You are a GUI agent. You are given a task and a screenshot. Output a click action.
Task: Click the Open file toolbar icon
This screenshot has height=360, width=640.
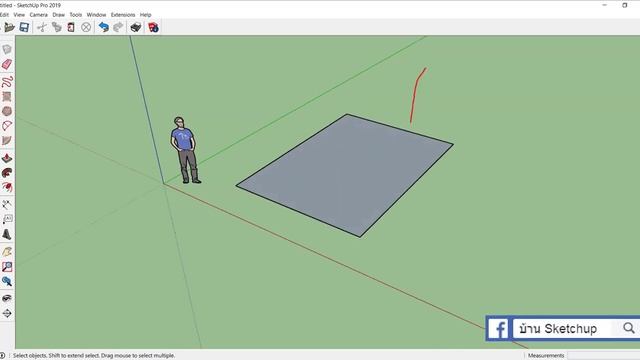click(x=9, y=27)
